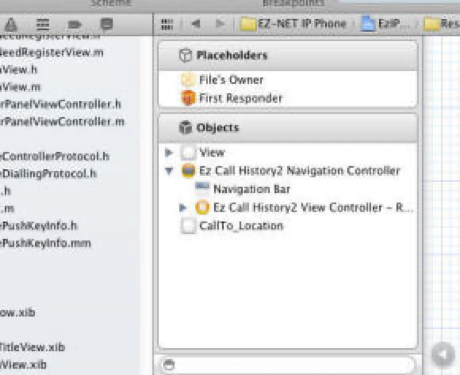Open rPanelViewController.h file
This screenshot has height=375, width=460.
(60, 104)
